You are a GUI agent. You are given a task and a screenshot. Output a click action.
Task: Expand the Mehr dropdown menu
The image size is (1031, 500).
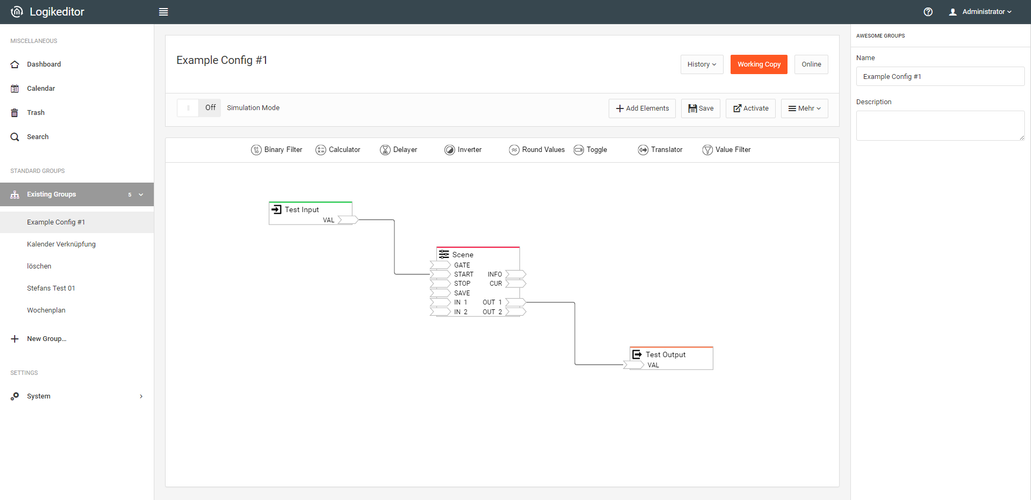804,108
